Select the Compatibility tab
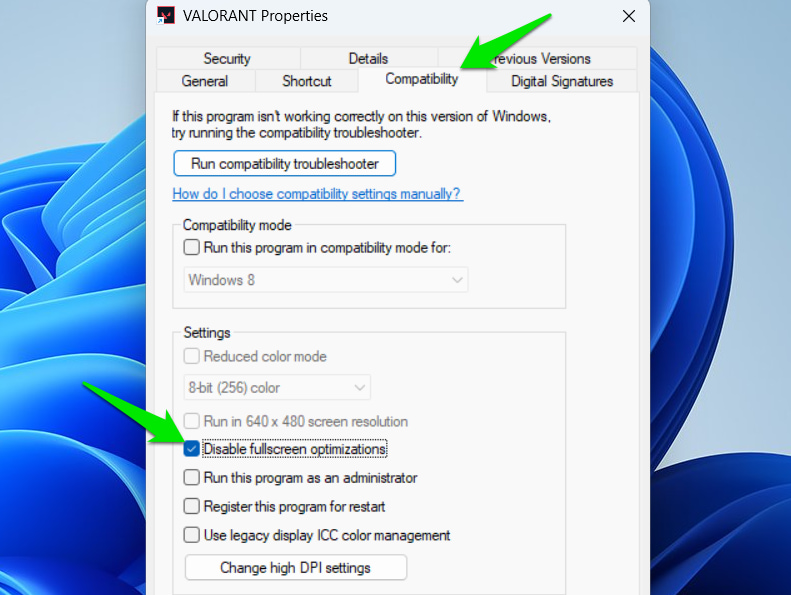This screenshot has height=595, width=791. tap(422, 79)
